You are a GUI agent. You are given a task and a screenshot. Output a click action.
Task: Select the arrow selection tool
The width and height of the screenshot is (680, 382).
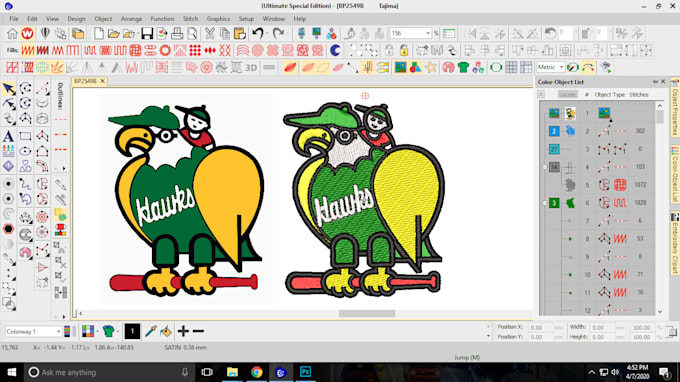(8, 89)
